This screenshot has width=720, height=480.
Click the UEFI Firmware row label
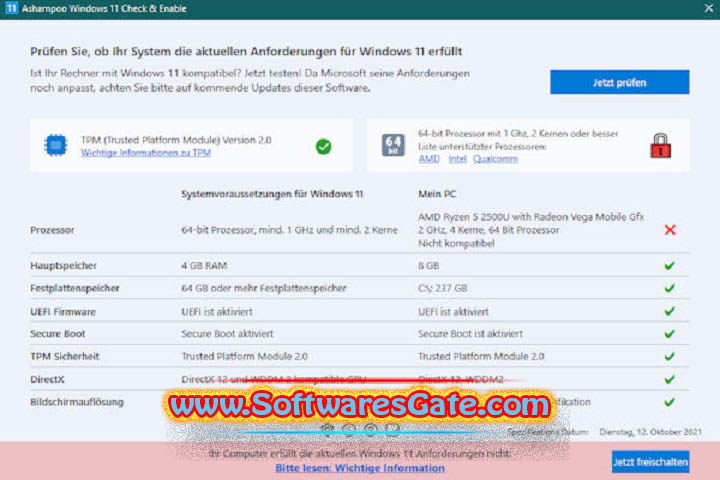[x=63, y=312]
